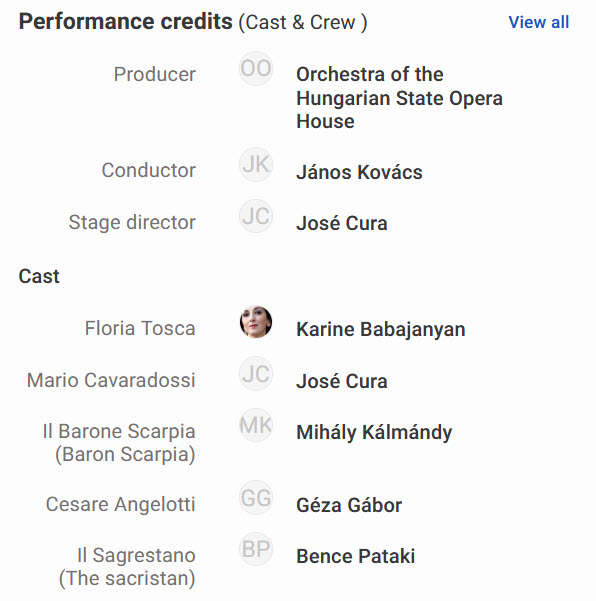Open Orchestra of the Hungarian State Opera House
Screen dimensions: 596x601
[x=399, y=98]
